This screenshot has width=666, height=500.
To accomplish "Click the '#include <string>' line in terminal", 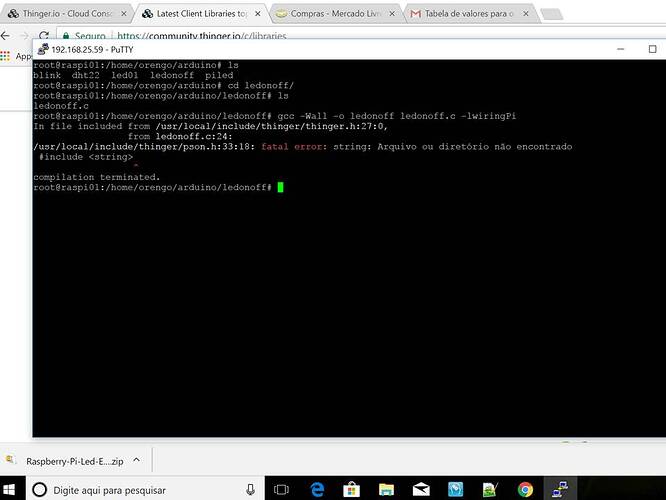I will pos(86,157).
